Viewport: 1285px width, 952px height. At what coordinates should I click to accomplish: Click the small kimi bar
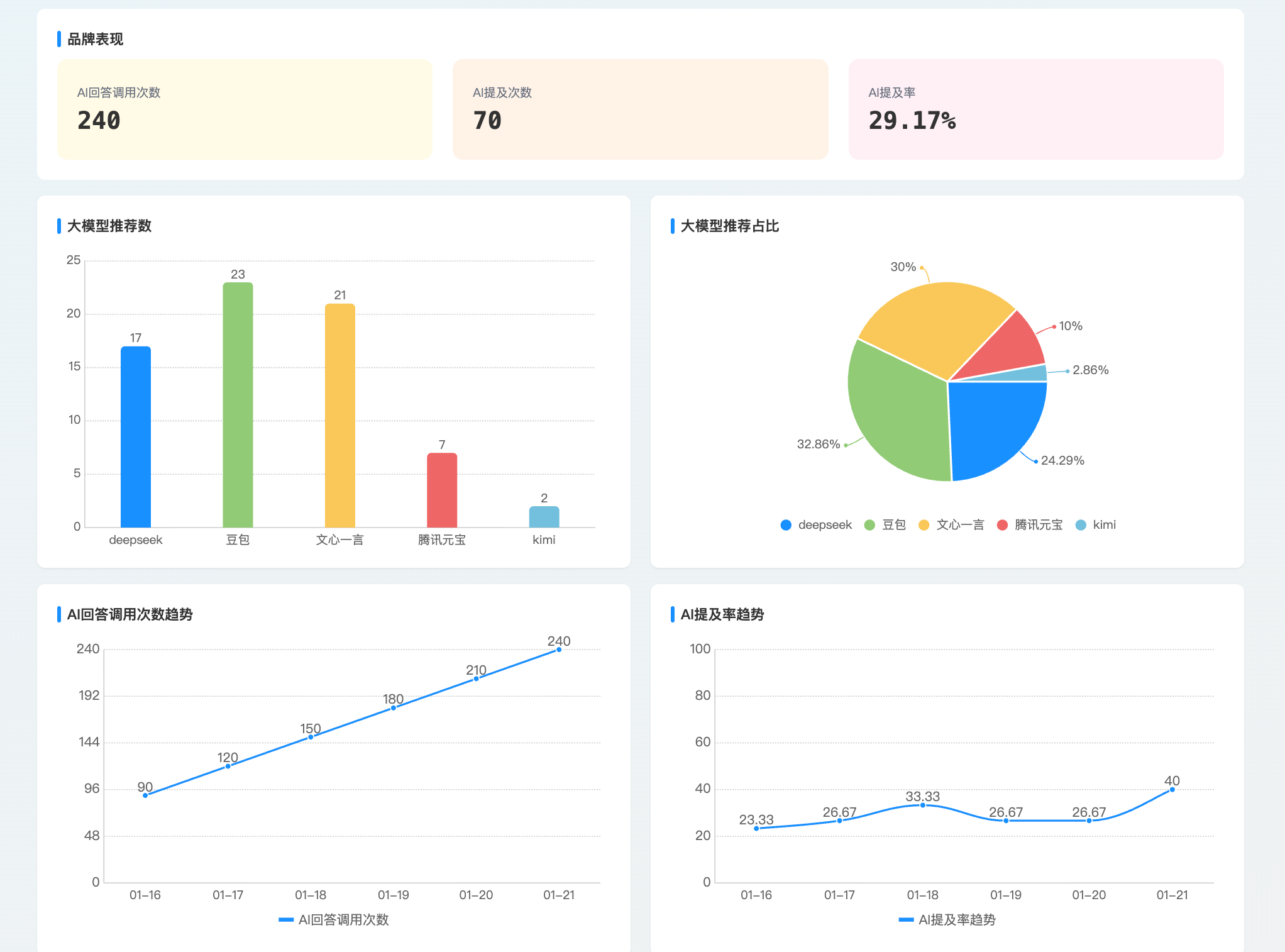point(544,517)
